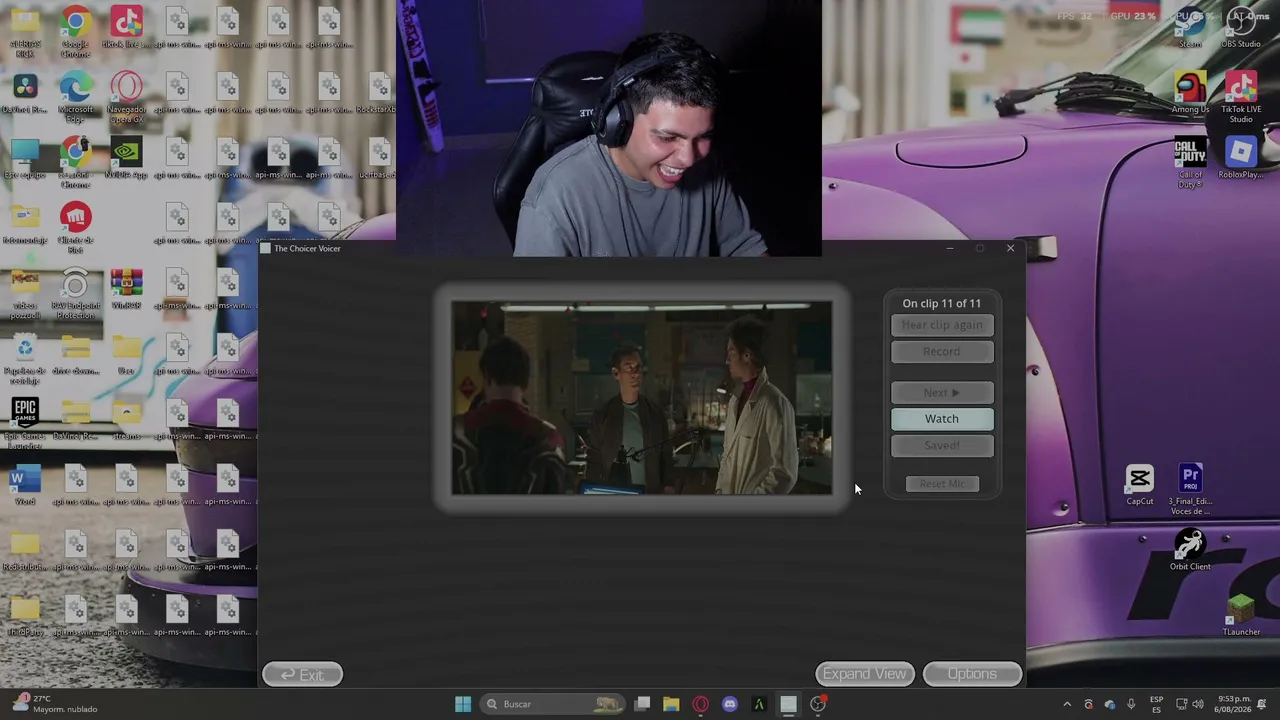Select the Premiere project file desktop icon

(x=1190, y=490)
